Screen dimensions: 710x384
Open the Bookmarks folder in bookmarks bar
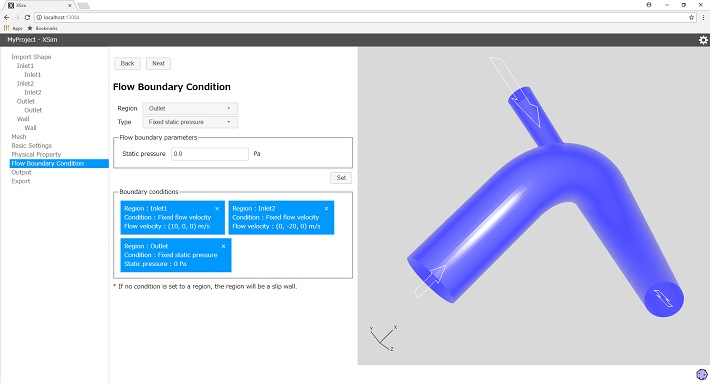(x=43, y=28)
